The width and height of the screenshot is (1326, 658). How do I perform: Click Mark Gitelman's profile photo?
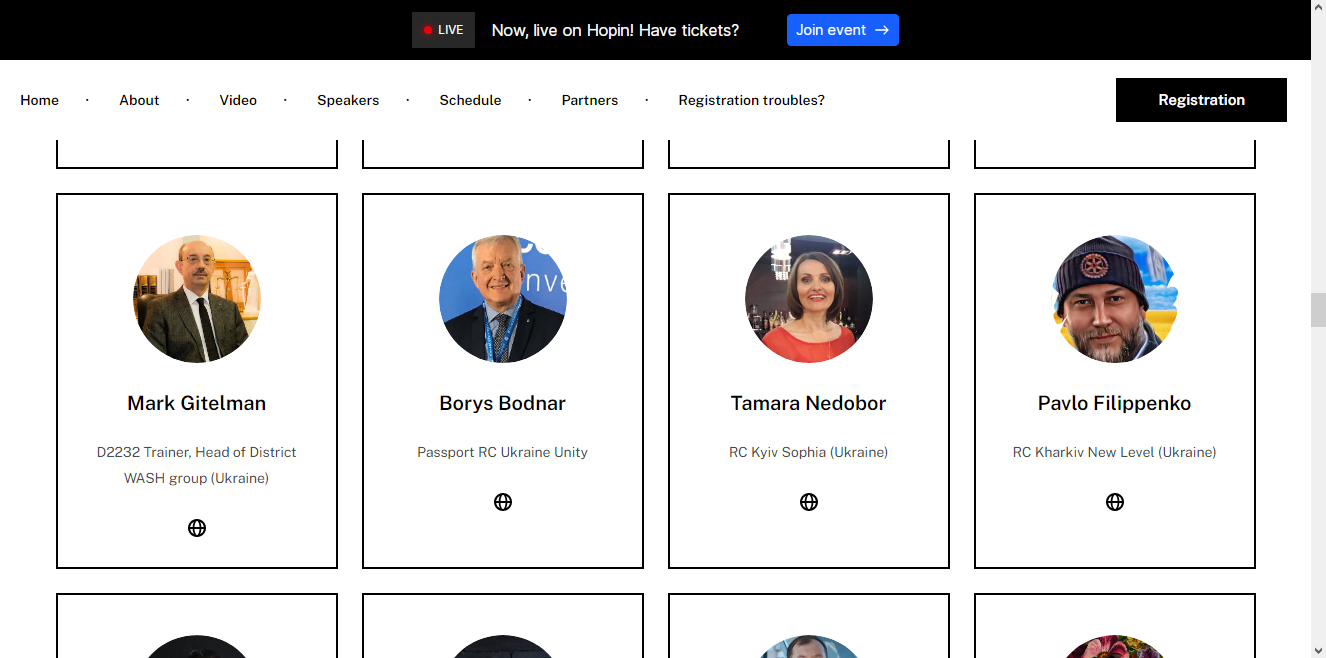[x=197, y=299]
